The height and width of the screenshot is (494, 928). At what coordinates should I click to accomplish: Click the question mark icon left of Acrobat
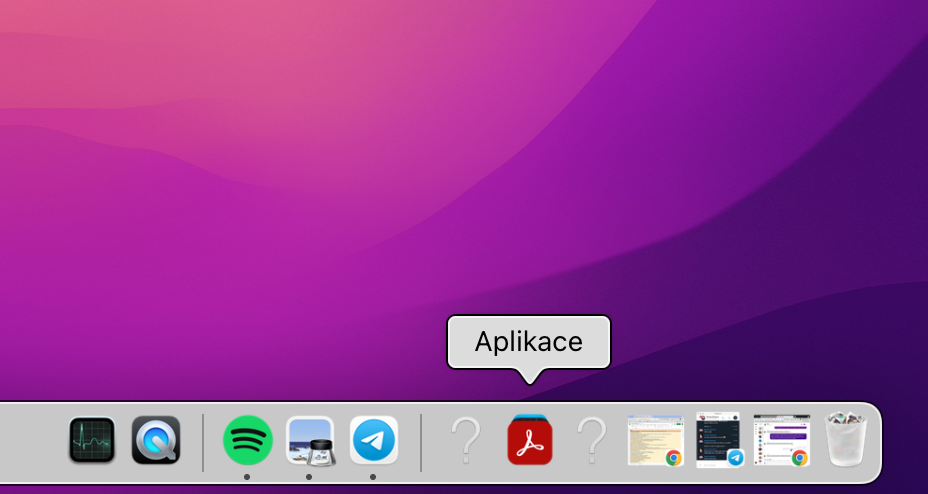coord(466,440)
